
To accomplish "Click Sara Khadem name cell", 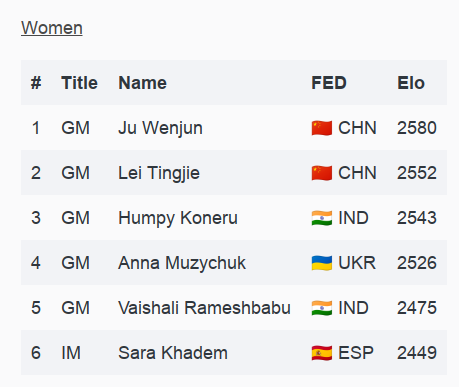I will click(173, 353).
